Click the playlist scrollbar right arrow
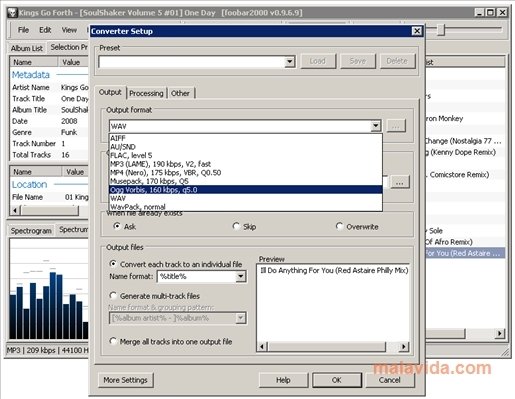 (499, 333)
